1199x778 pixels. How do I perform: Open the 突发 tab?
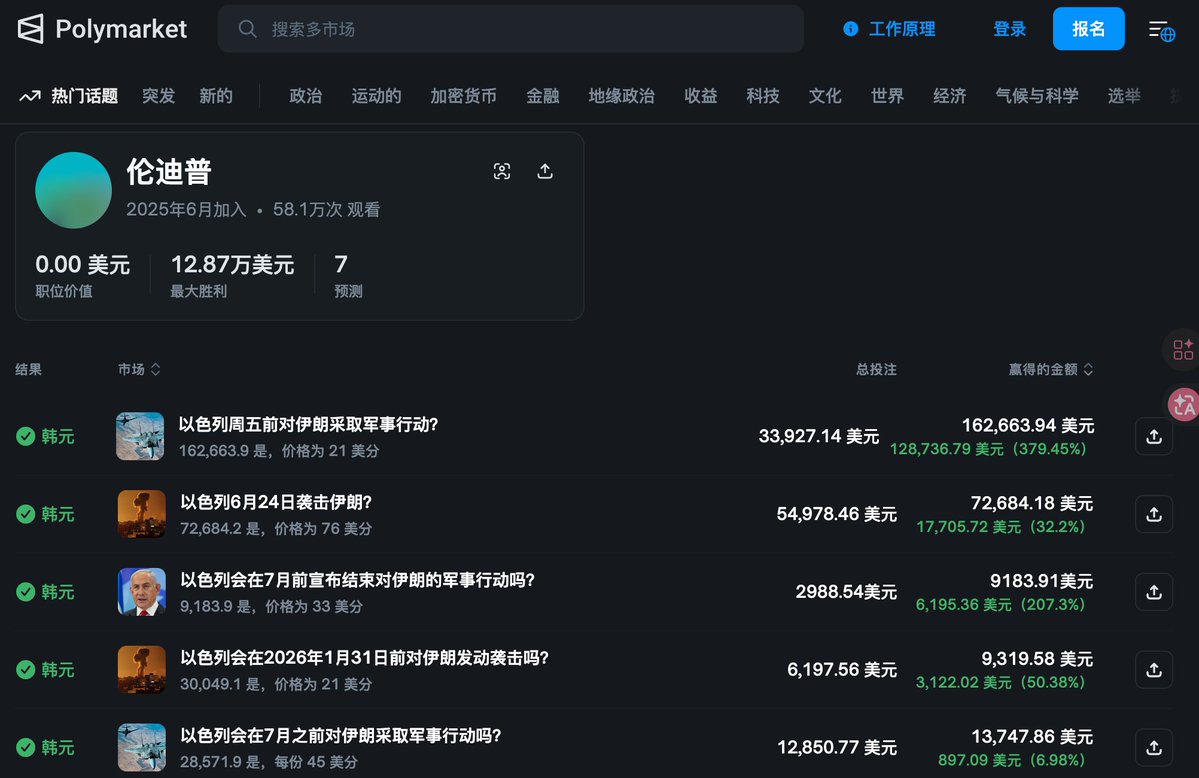[158, 96]
